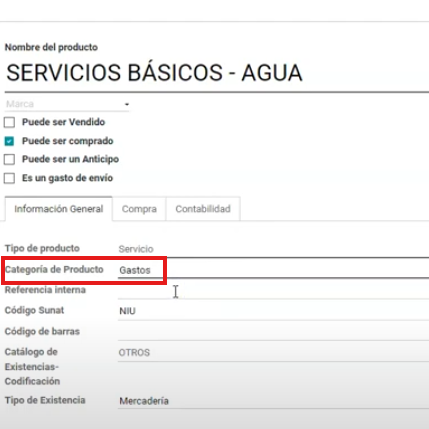The image size is (429, 429).
Task: Click the Código de barras input field
Action: [x=273, y=332]
